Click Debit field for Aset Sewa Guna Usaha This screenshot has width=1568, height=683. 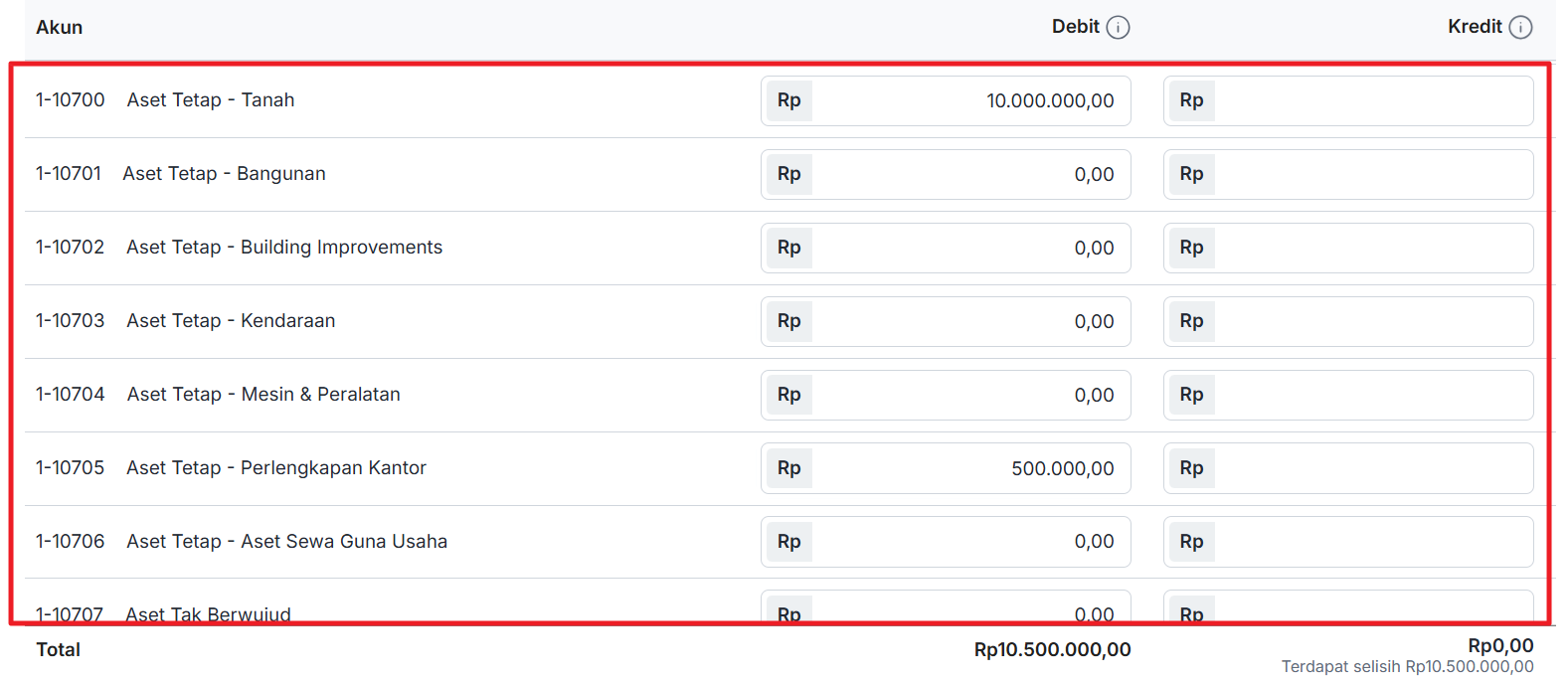point(969,542)
